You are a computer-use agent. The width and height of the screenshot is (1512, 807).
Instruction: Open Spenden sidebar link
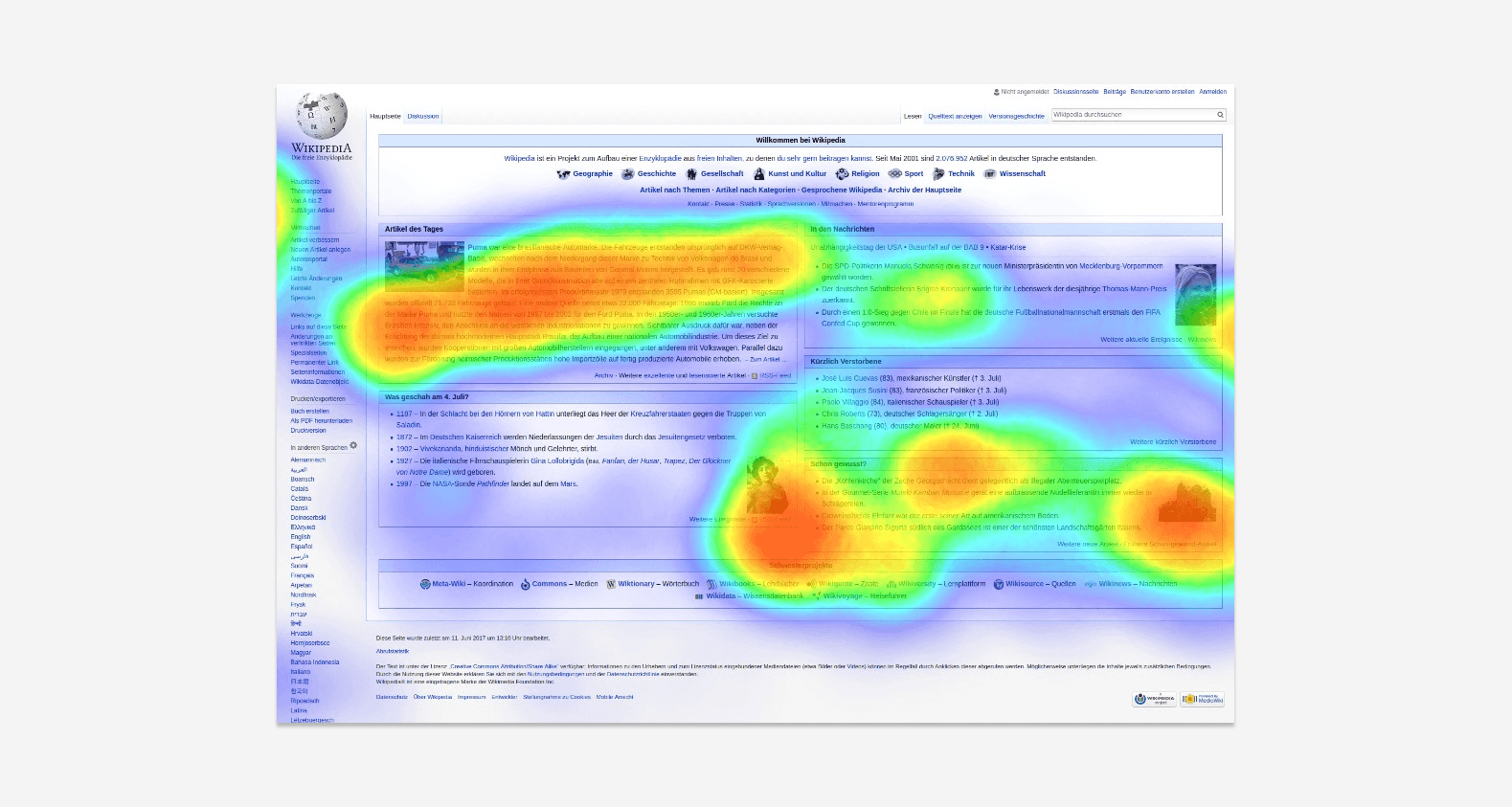303,298
